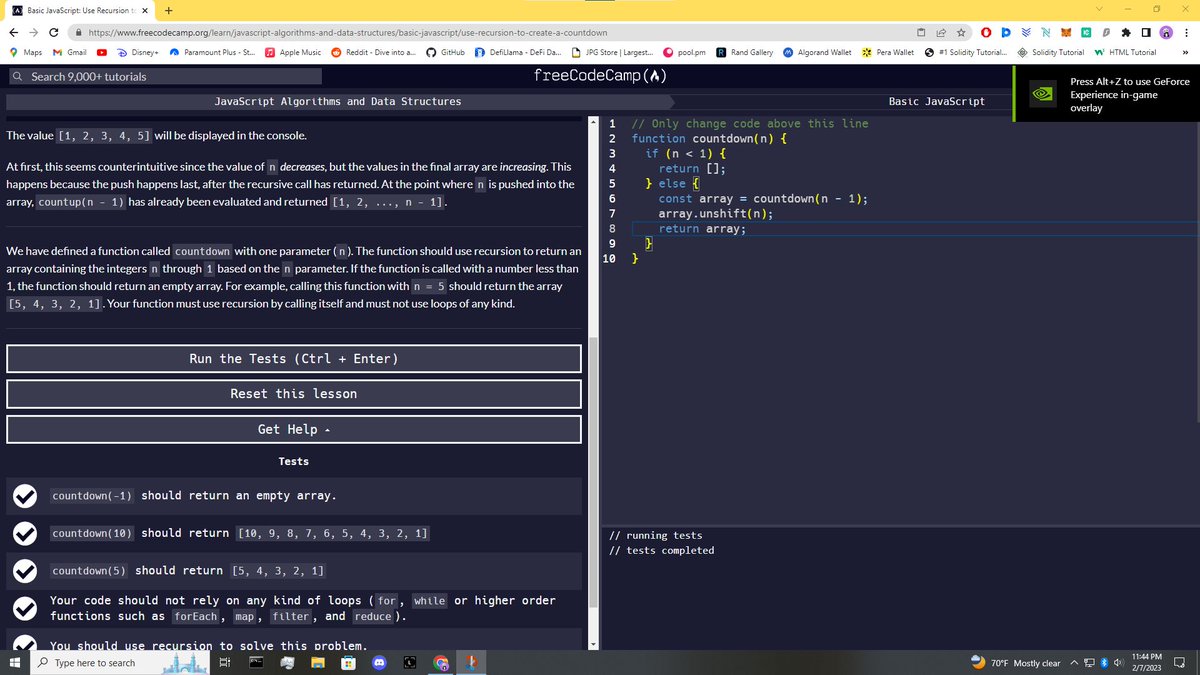
Task: Open the Apple Music bookmark
Action: tap(293, 52)
